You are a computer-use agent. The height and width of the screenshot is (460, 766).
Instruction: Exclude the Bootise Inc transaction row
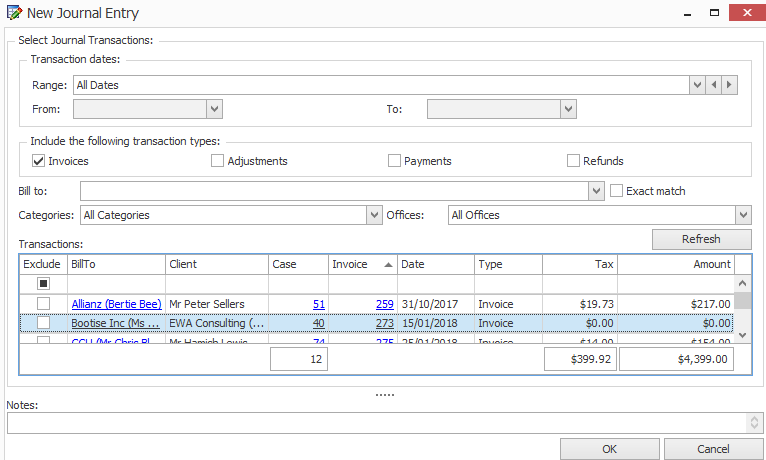[x=43, y=323]
